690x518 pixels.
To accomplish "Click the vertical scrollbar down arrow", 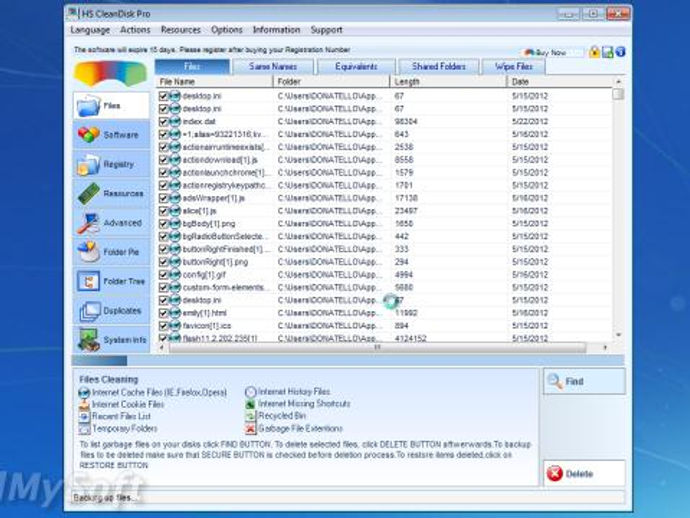I will (x=618, y=335).
